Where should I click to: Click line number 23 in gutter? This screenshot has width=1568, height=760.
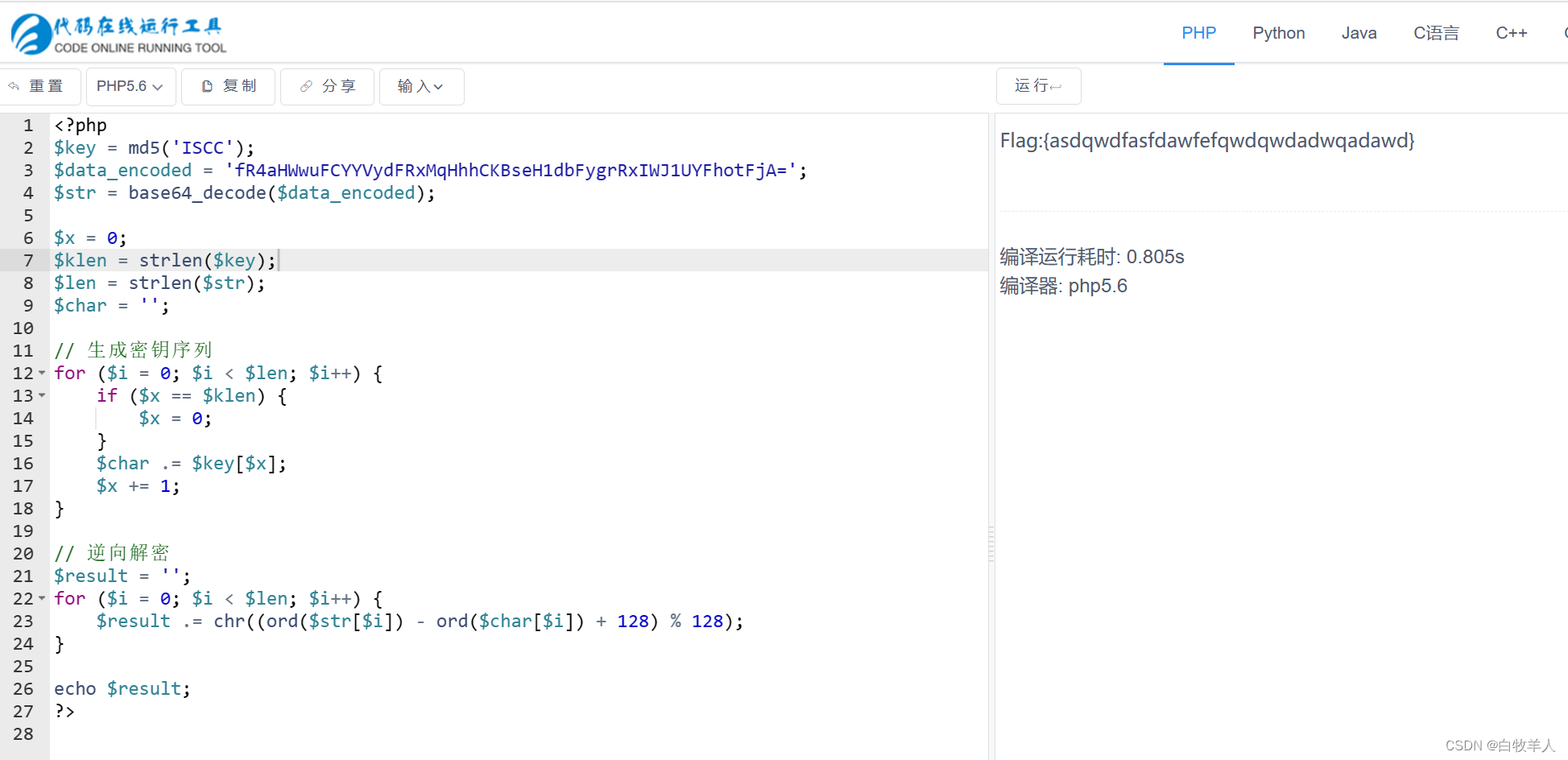pos(23,621)
